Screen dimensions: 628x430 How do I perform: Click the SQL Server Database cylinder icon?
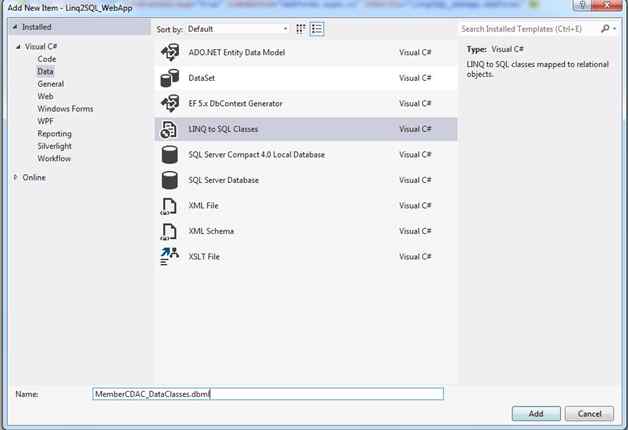click(169, 180)
